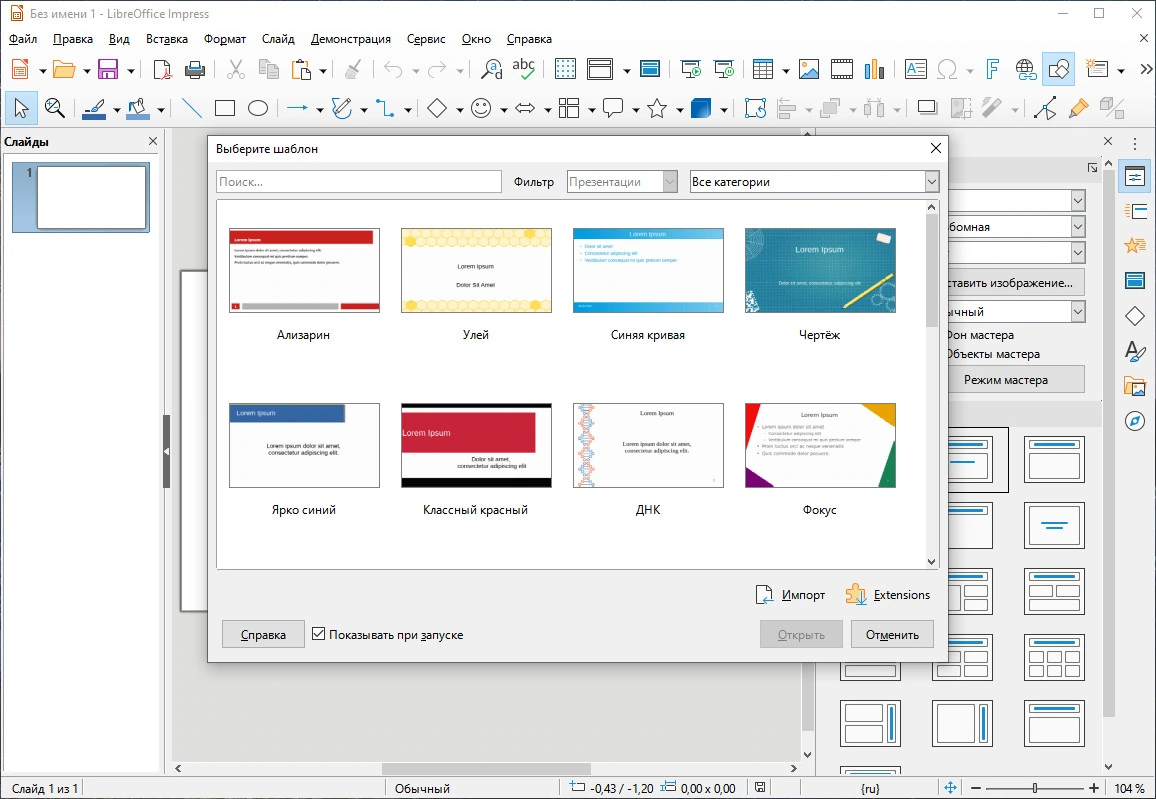Insert Audio or Video icon
The height and width of the screenshot is (799, 1156).
click(x=841, y=69)
